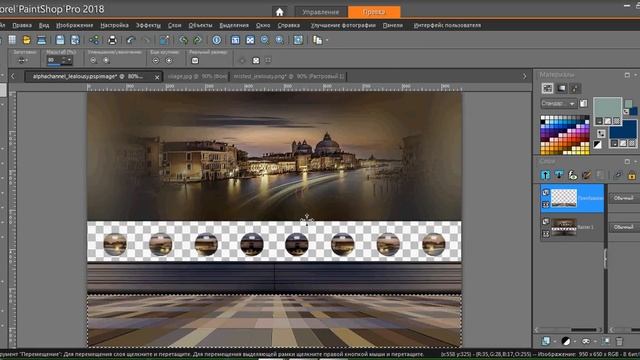Select the Swatches tab in Materials
This screenshot has height=360, width=640.
(576, 88)
